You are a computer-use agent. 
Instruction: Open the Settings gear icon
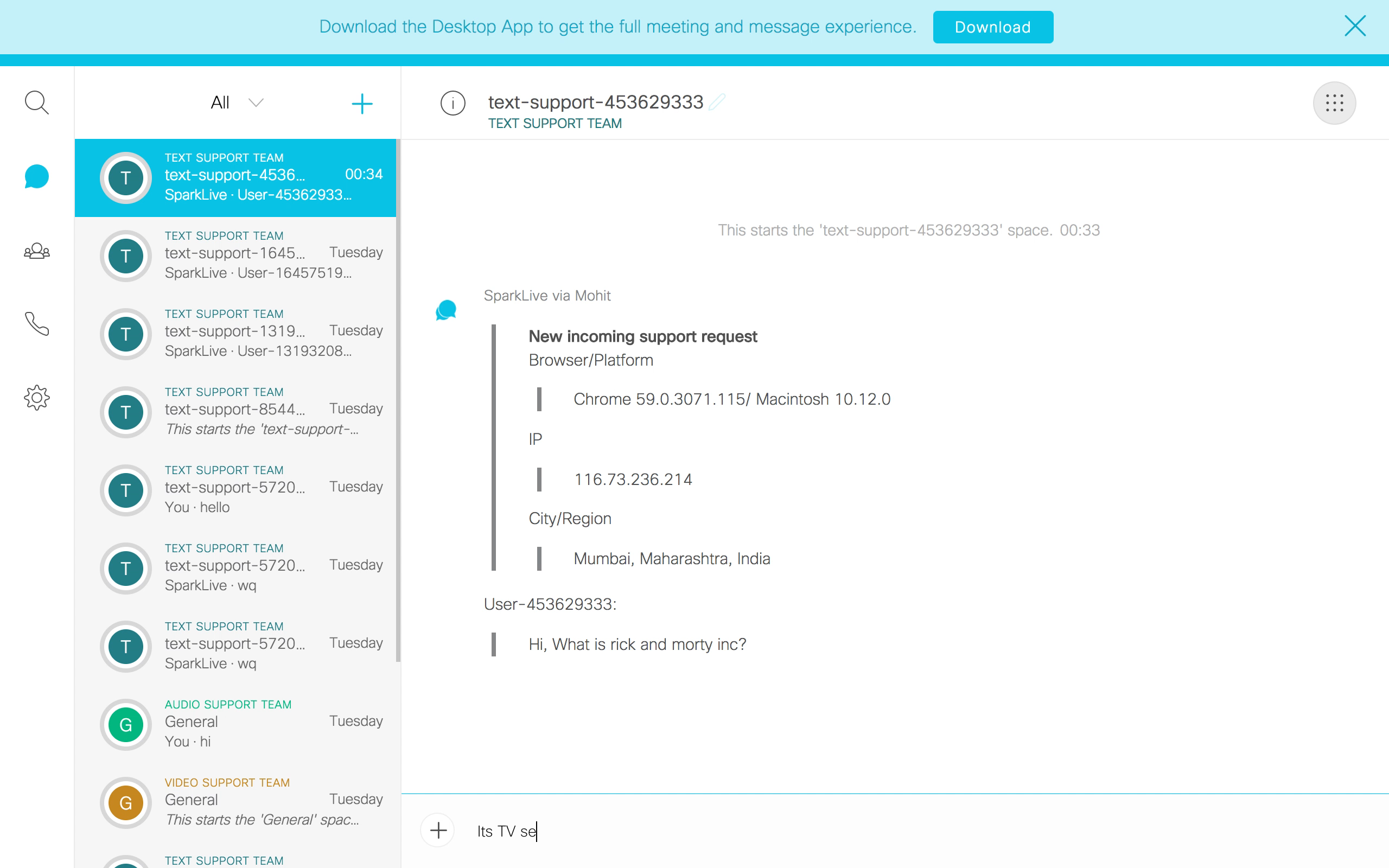click(x=37, y=397)
